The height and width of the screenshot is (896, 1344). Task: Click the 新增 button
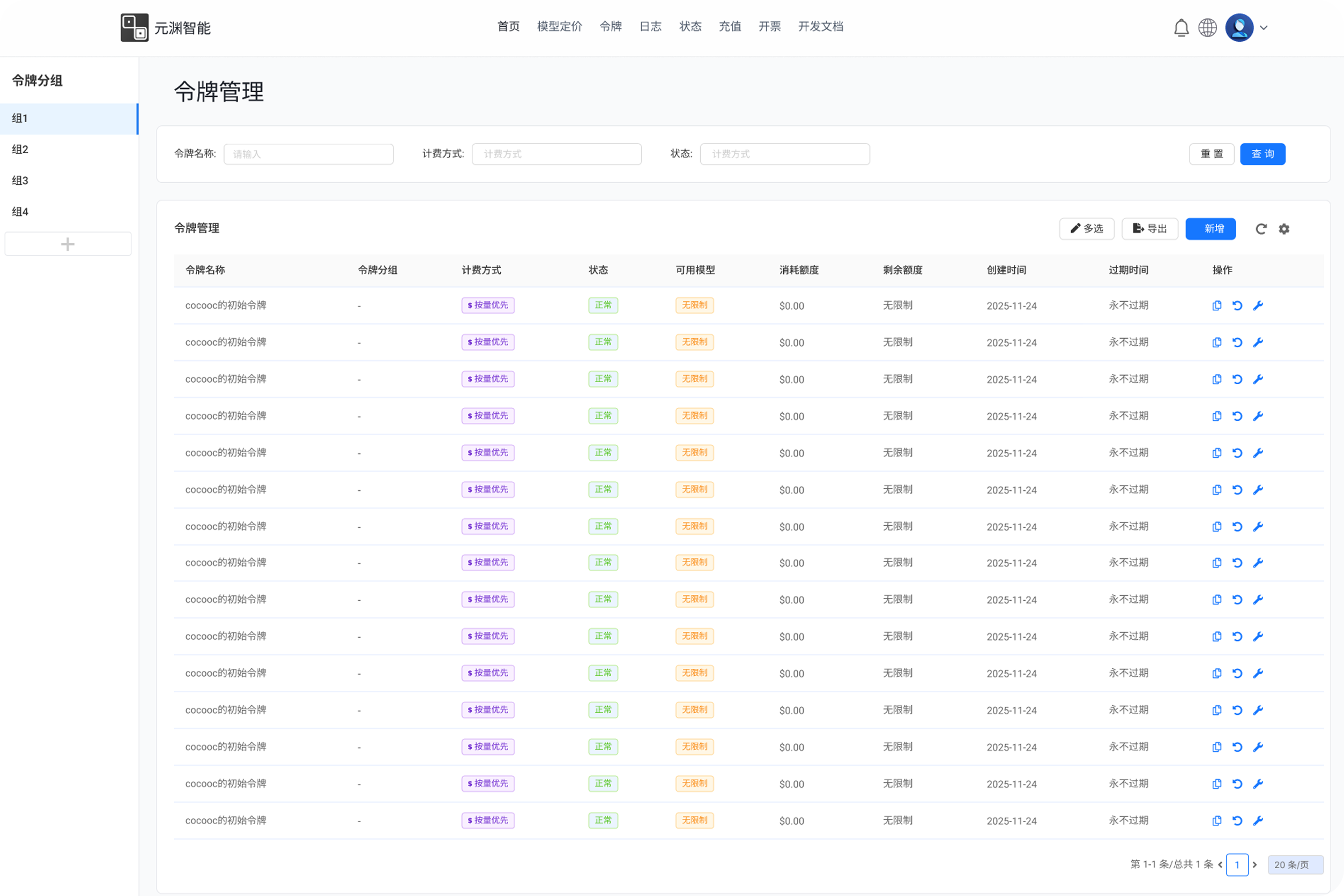(1210, 229)
